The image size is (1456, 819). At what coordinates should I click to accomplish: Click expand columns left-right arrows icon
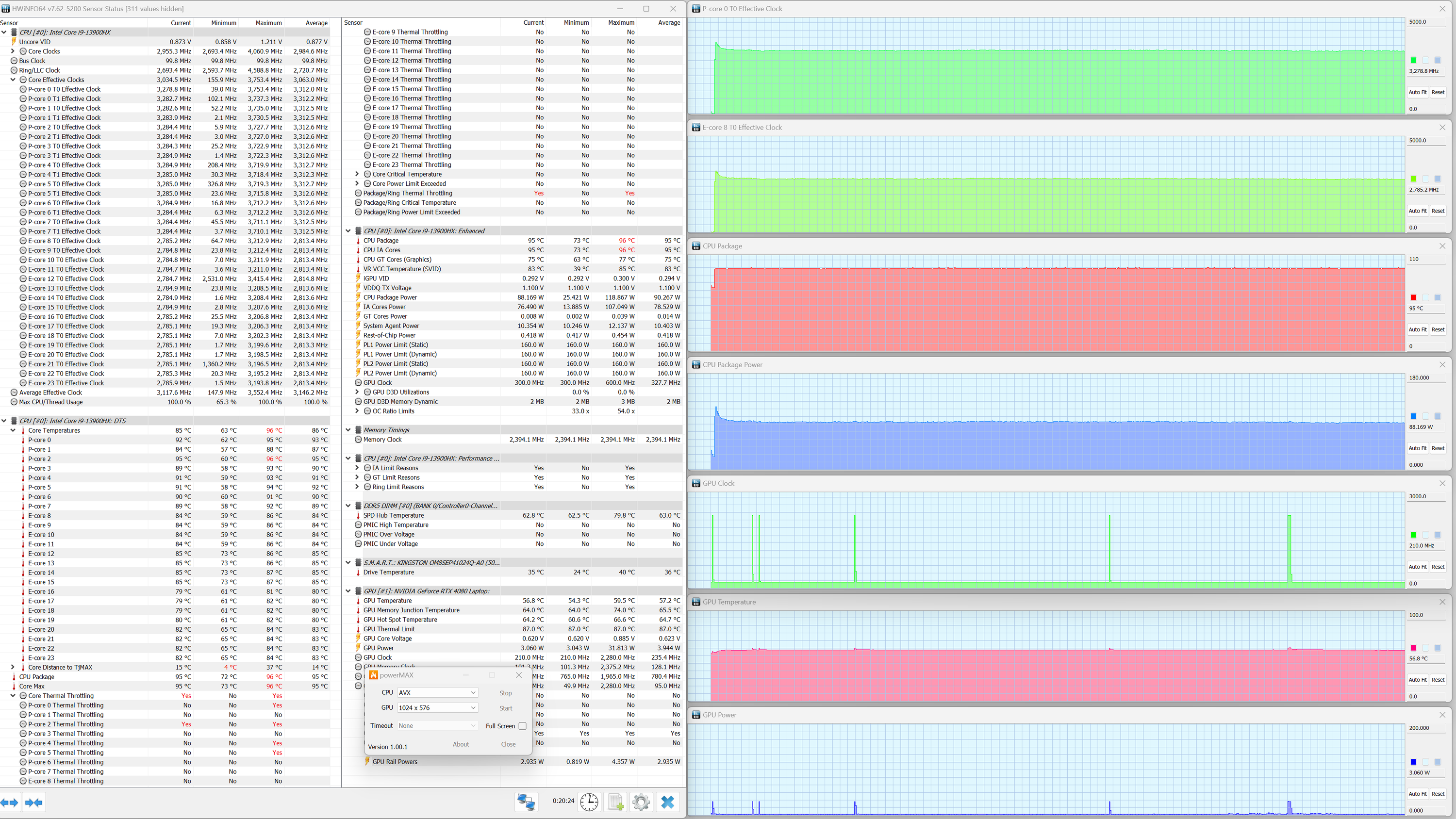click(x=10, y=802)
